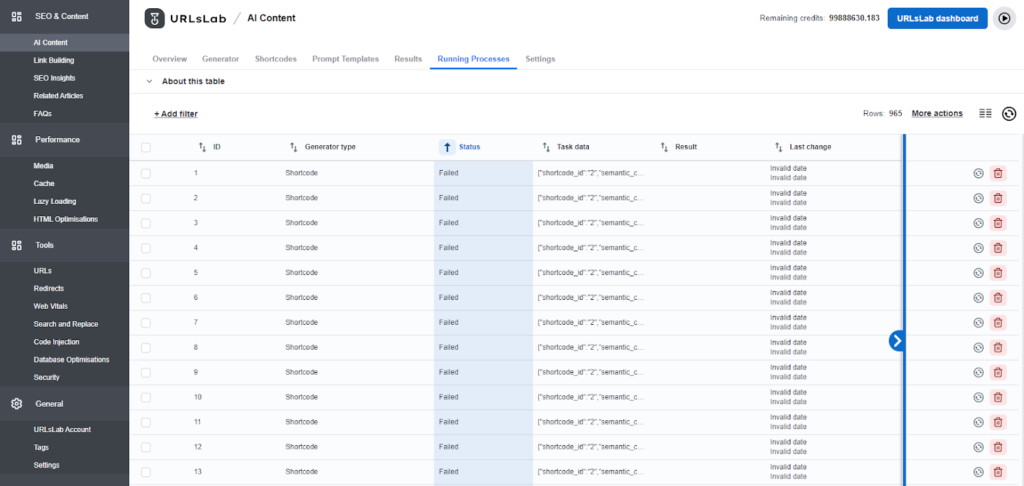Toggle the select-all checkbox in table header
Image resolution: width=1024 pixels, height=486 pixels.
pyautogui.click(x=146, y=148)
